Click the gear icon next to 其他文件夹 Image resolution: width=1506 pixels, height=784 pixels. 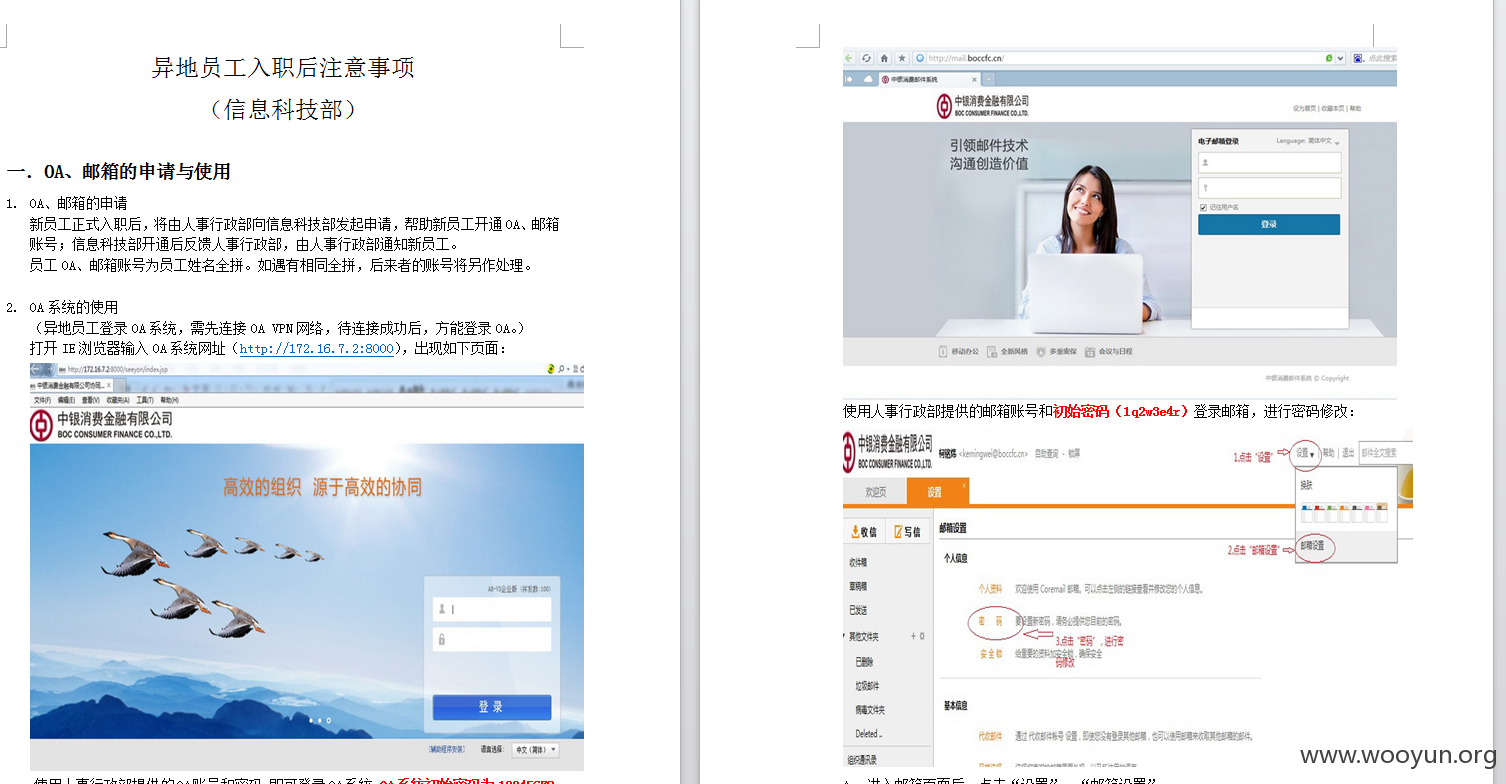(922, 636)
